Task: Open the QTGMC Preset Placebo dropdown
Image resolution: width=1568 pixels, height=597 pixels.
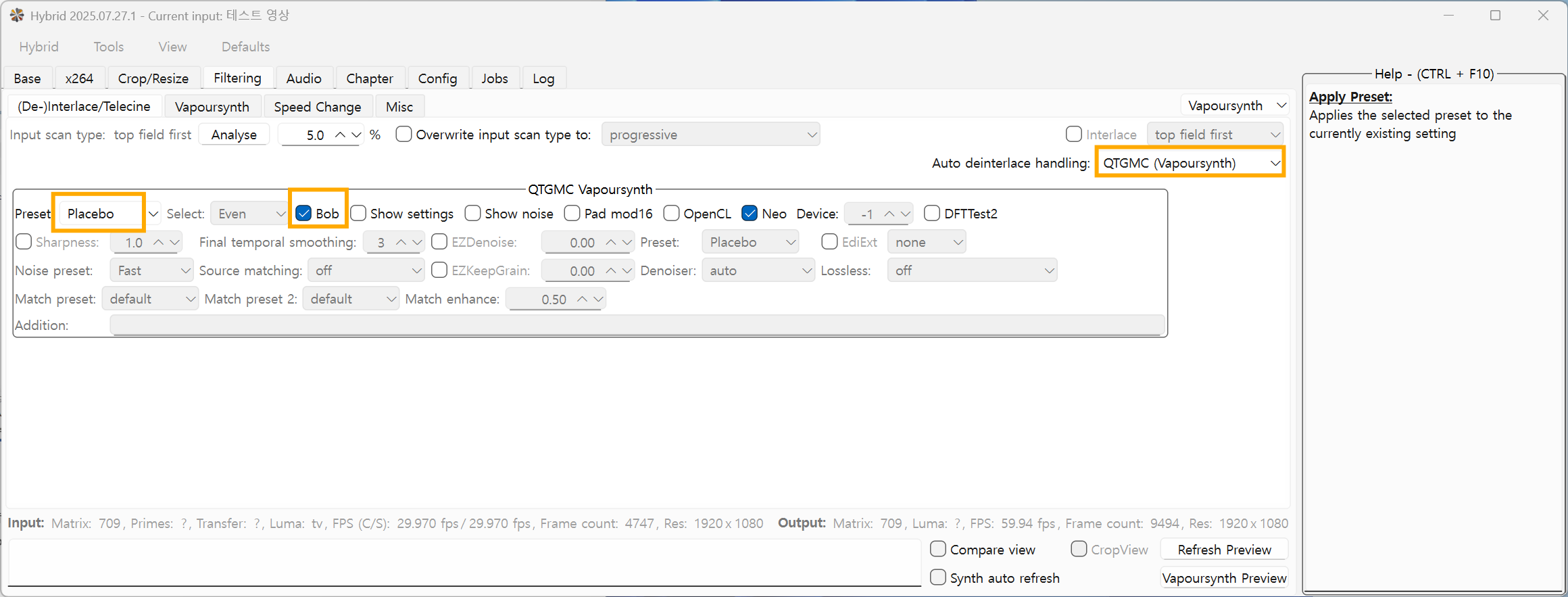Action: pyautogui.click(x=110, y=214)
